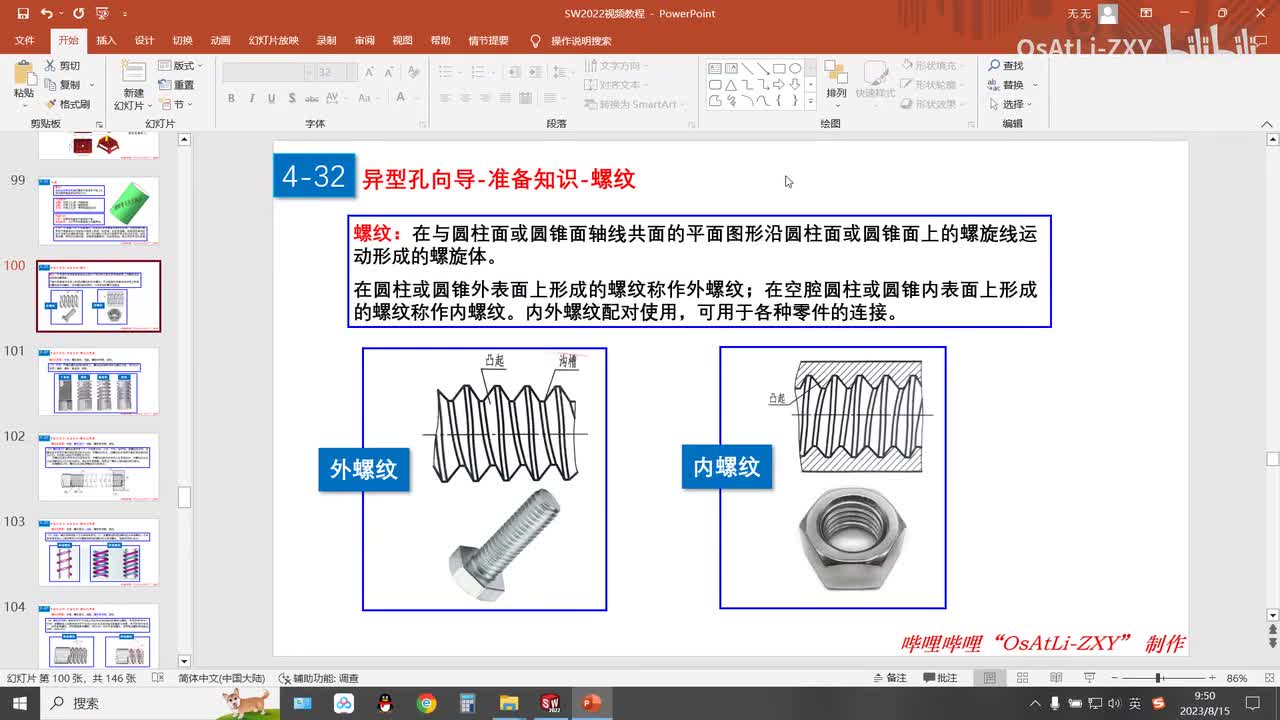Open the Notes (备注) pane from status bar

pyautogui.click(x=888, y=678)
